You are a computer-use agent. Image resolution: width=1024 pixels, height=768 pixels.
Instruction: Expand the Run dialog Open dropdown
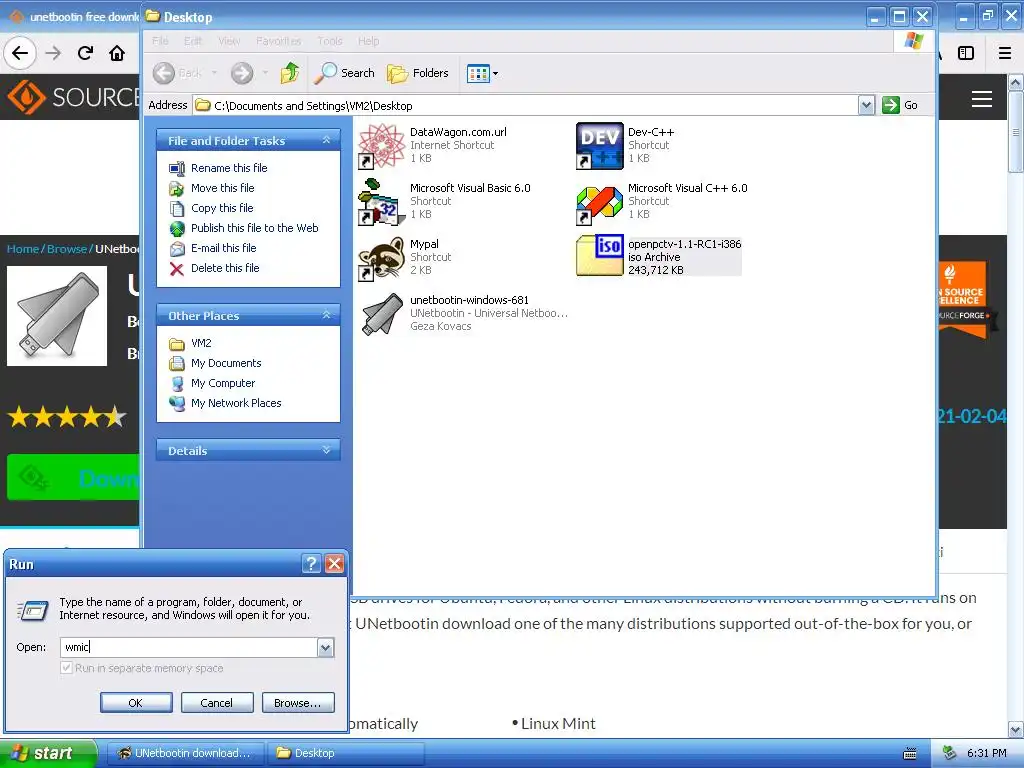click(325, 647)
